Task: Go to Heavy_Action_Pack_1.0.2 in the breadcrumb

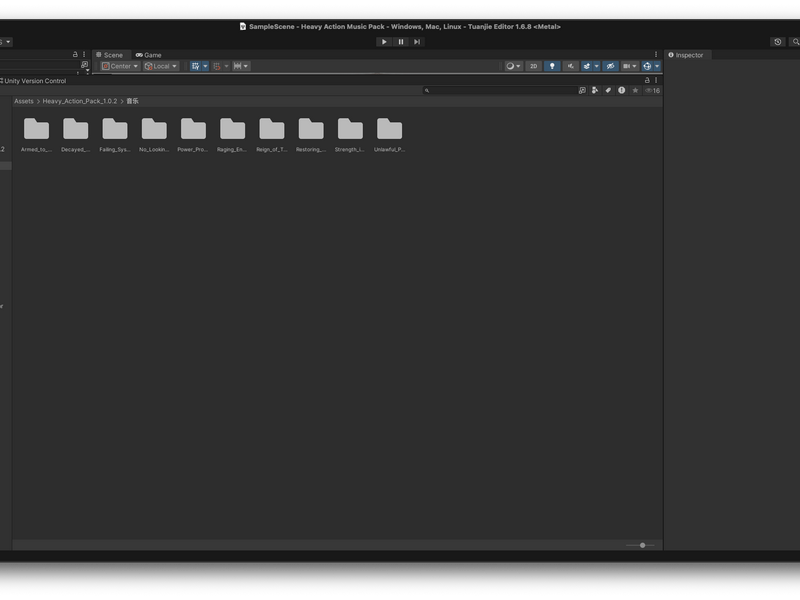Action: (x=80, y=101)
